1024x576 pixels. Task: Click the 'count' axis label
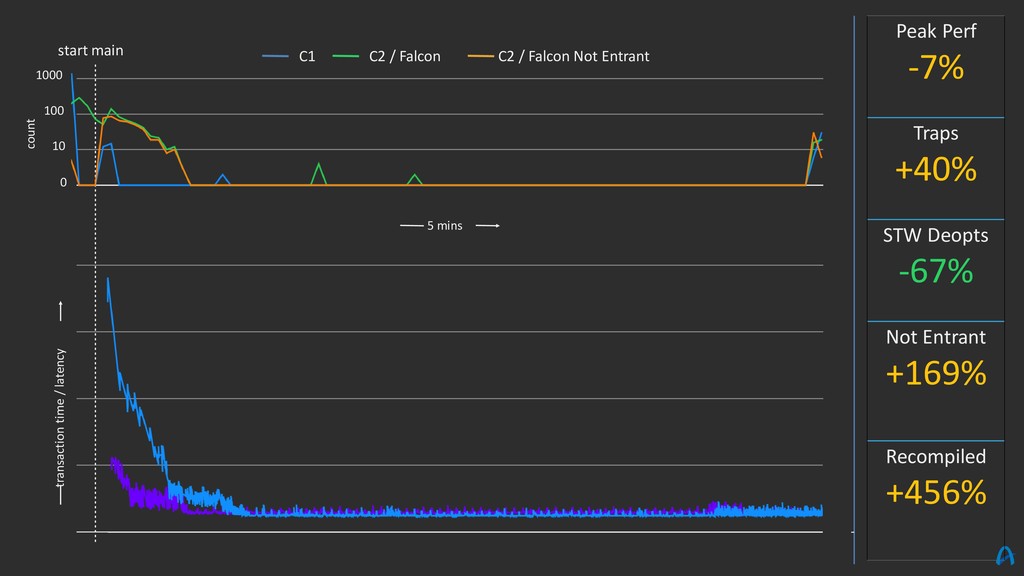[31, 134]
